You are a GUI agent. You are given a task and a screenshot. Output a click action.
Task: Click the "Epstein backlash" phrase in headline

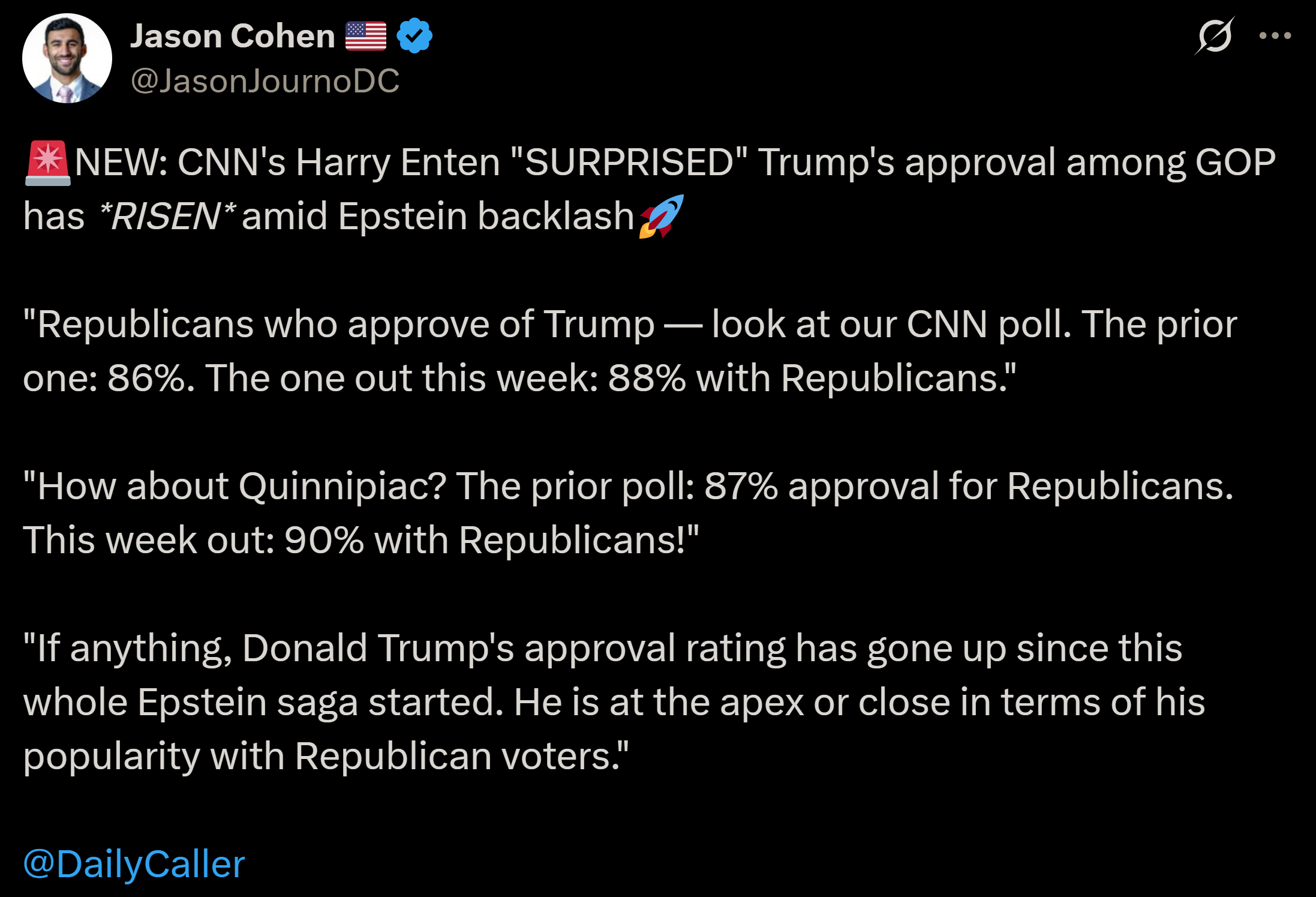click(x=486, y=216)
